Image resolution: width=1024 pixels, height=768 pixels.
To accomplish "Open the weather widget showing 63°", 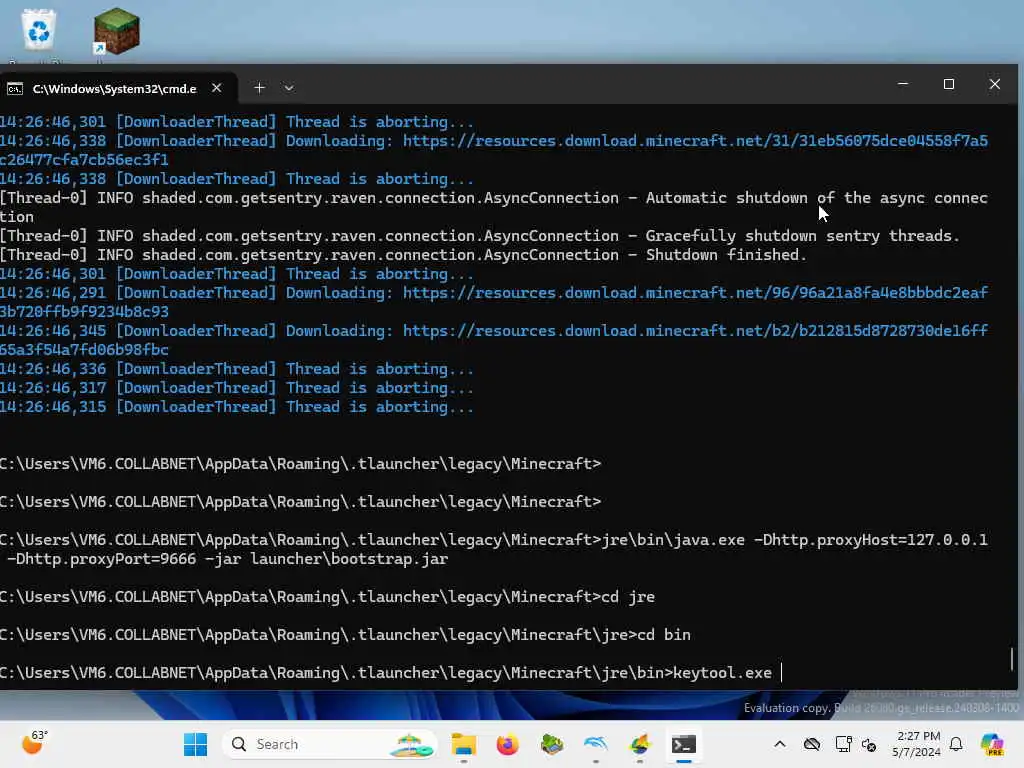I will 35,743.
